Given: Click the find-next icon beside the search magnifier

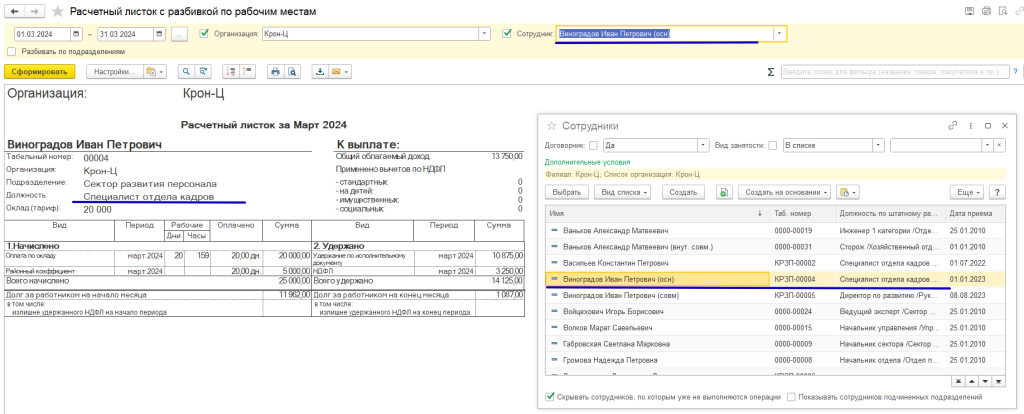Looking at the screenshot, I should (204, 71).
